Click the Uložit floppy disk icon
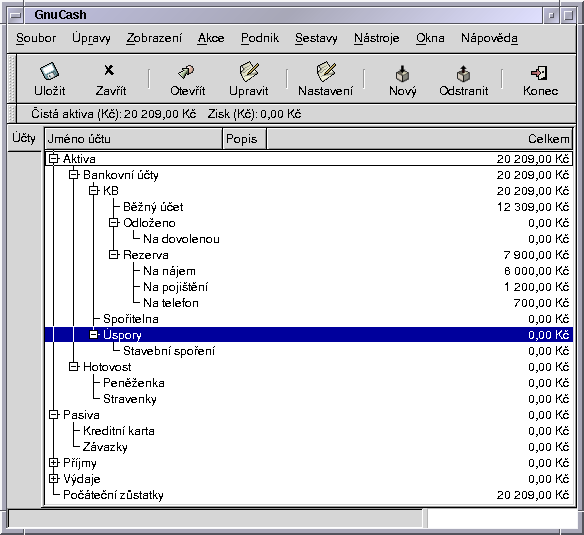This screenshot has width=584, height=535. pyautogui.click(x=49, y=71)
